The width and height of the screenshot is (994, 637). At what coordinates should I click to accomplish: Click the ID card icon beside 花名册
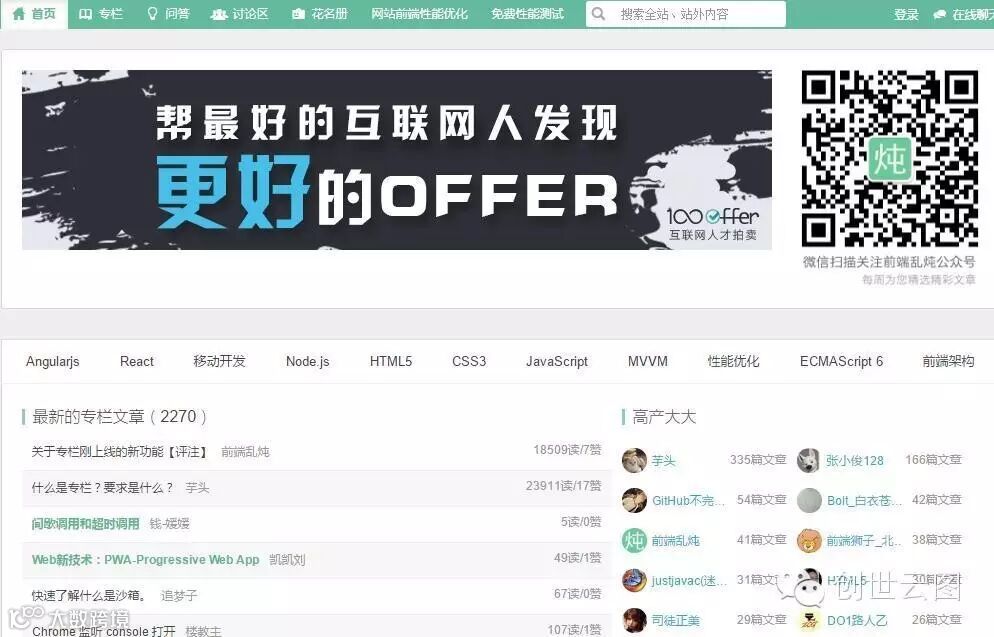299,14
